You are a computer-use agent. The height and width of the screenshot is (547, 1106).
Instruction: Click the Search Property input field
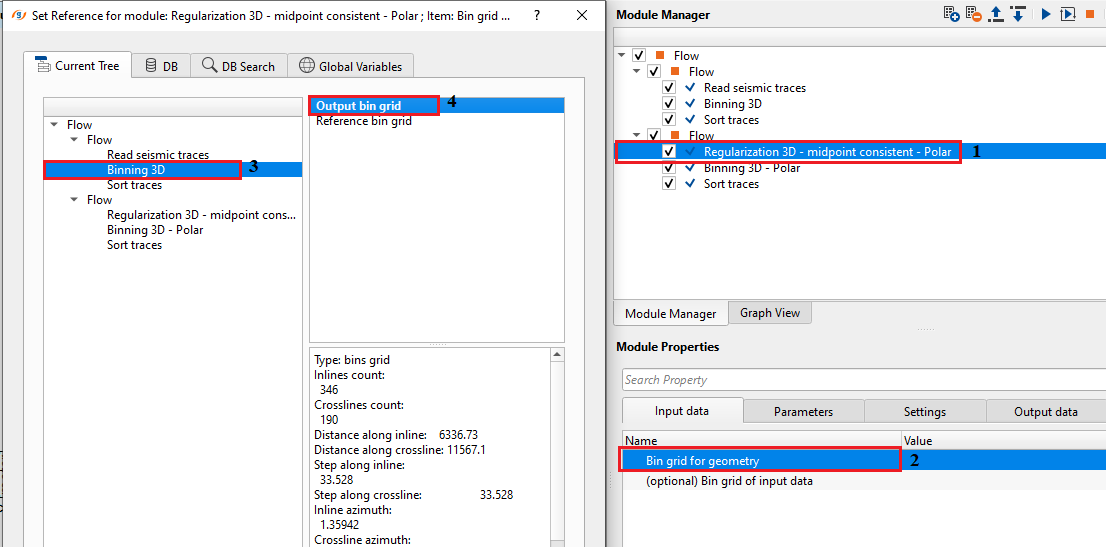(x=863, y=380)
